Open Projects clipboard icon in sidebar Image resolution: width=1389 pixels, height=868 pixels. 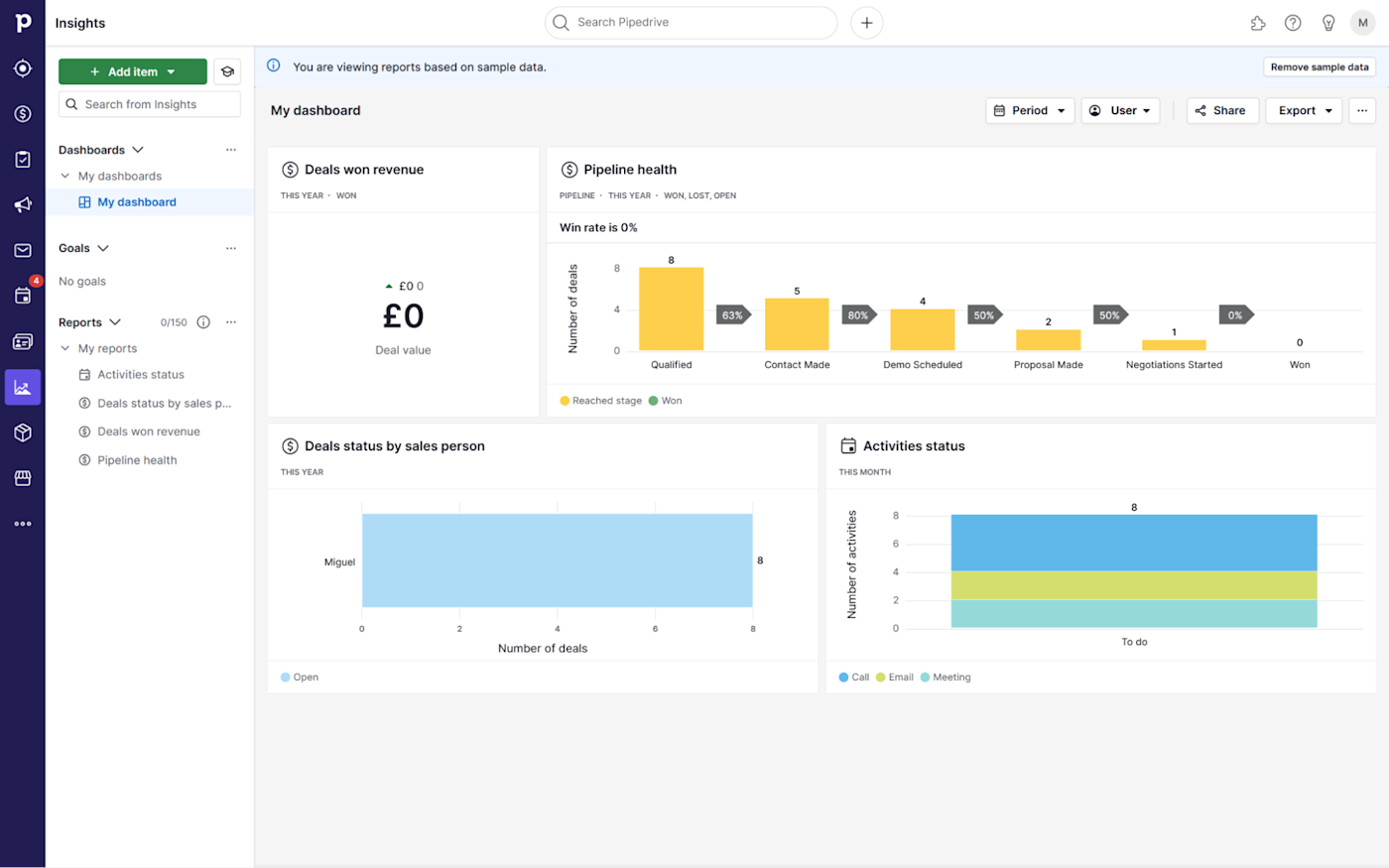(23, 160)
